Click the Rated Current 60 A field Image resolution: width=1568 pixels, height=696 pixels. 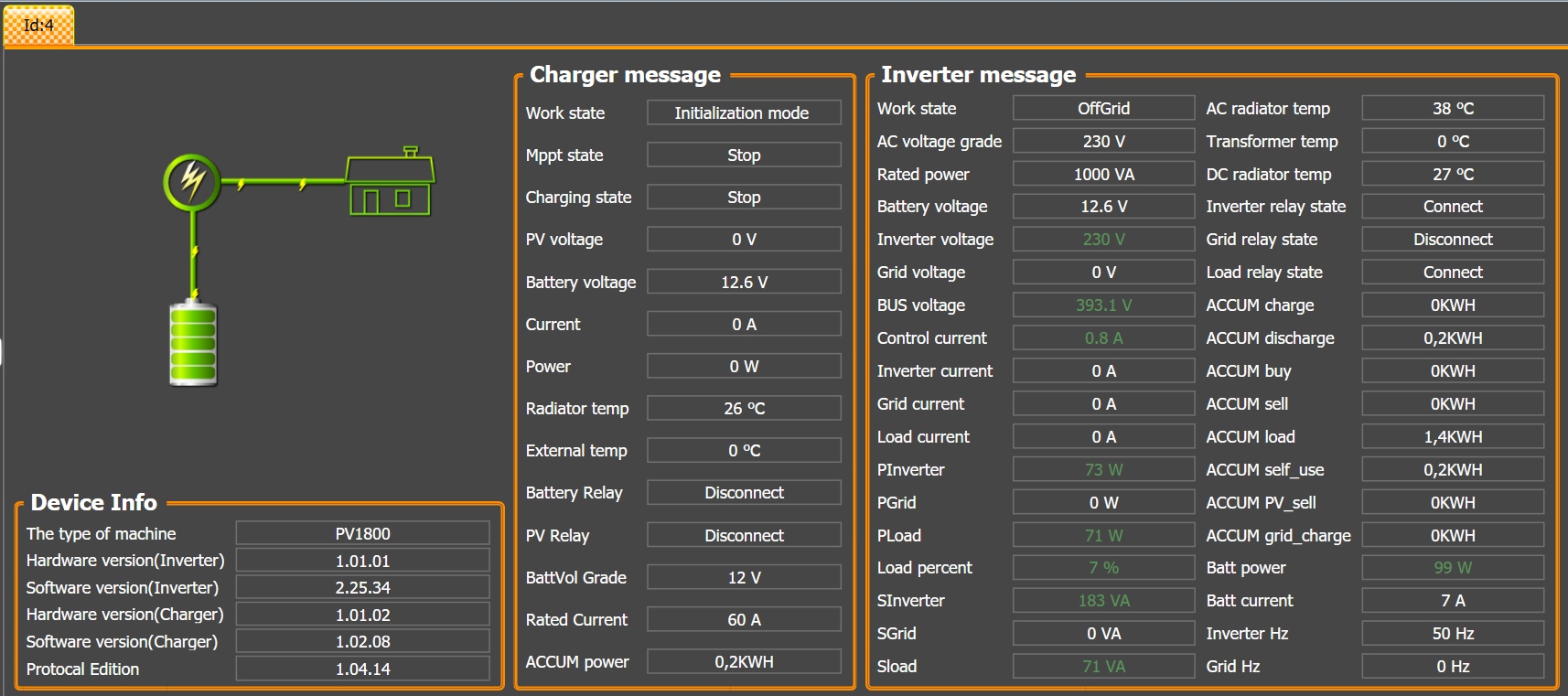coord(743,620)
